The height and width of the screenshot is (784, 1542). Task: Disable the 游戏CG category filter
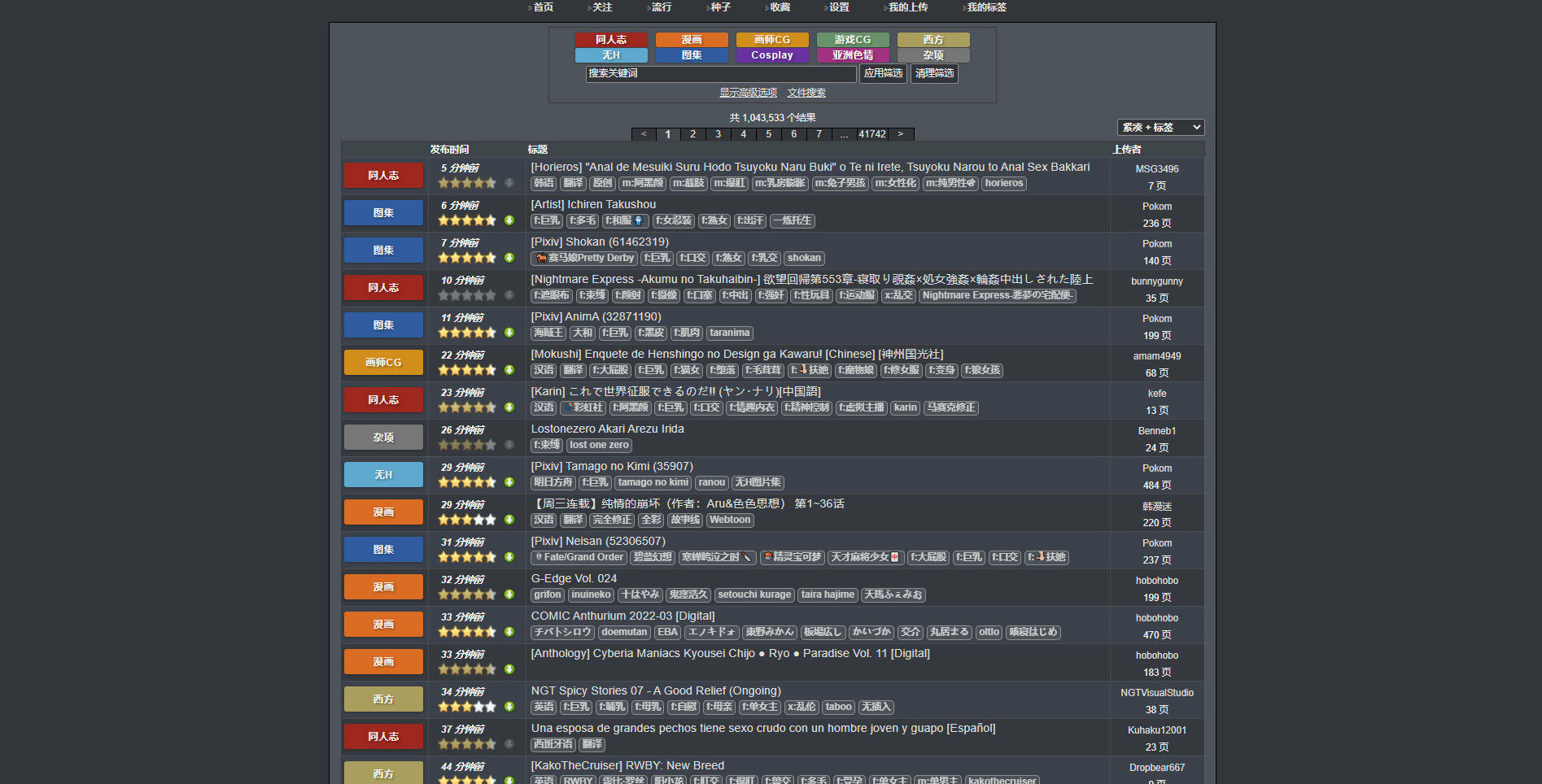852,40
